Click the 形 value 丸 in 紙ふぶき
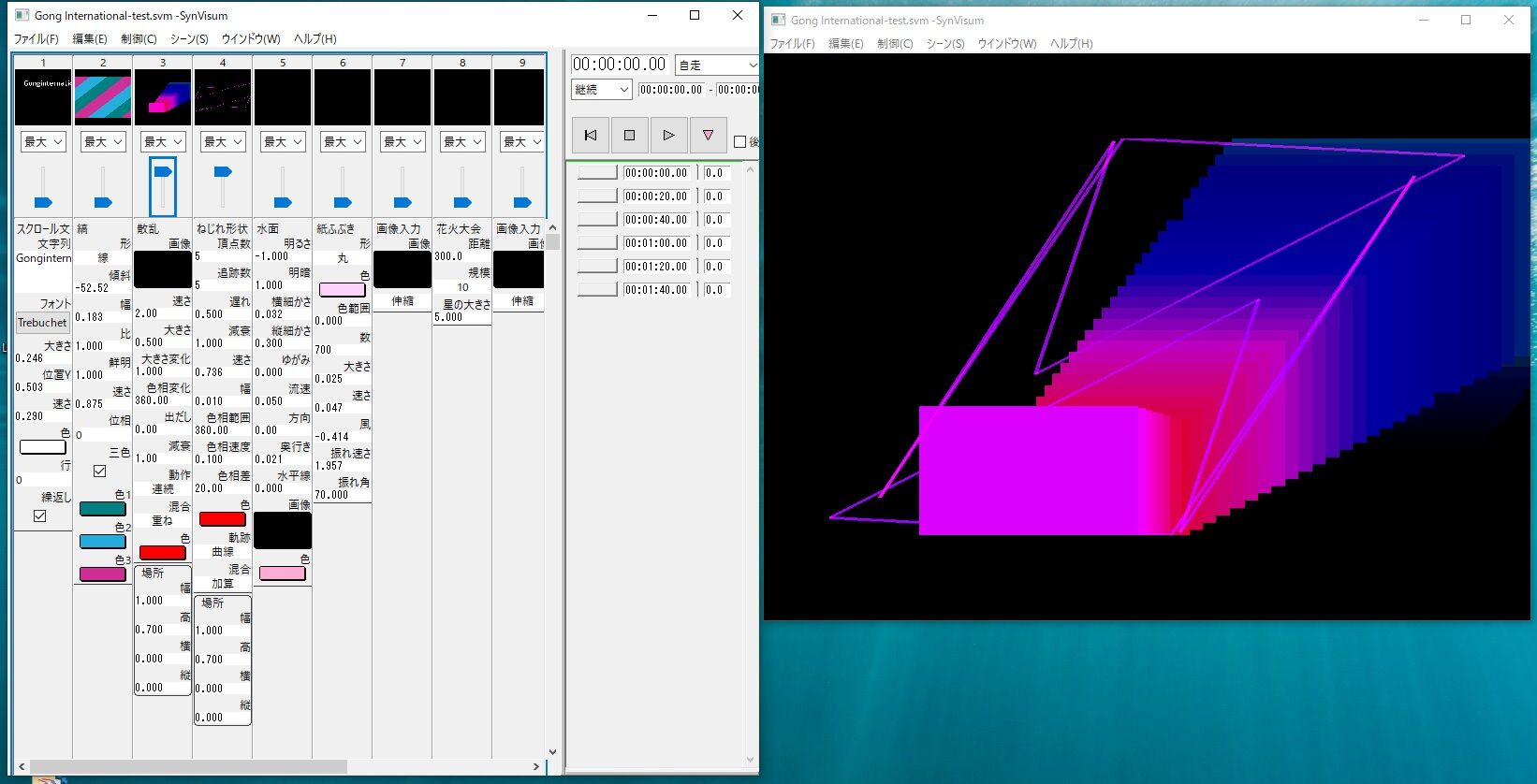1537x784 pixels. pos(343,258)
